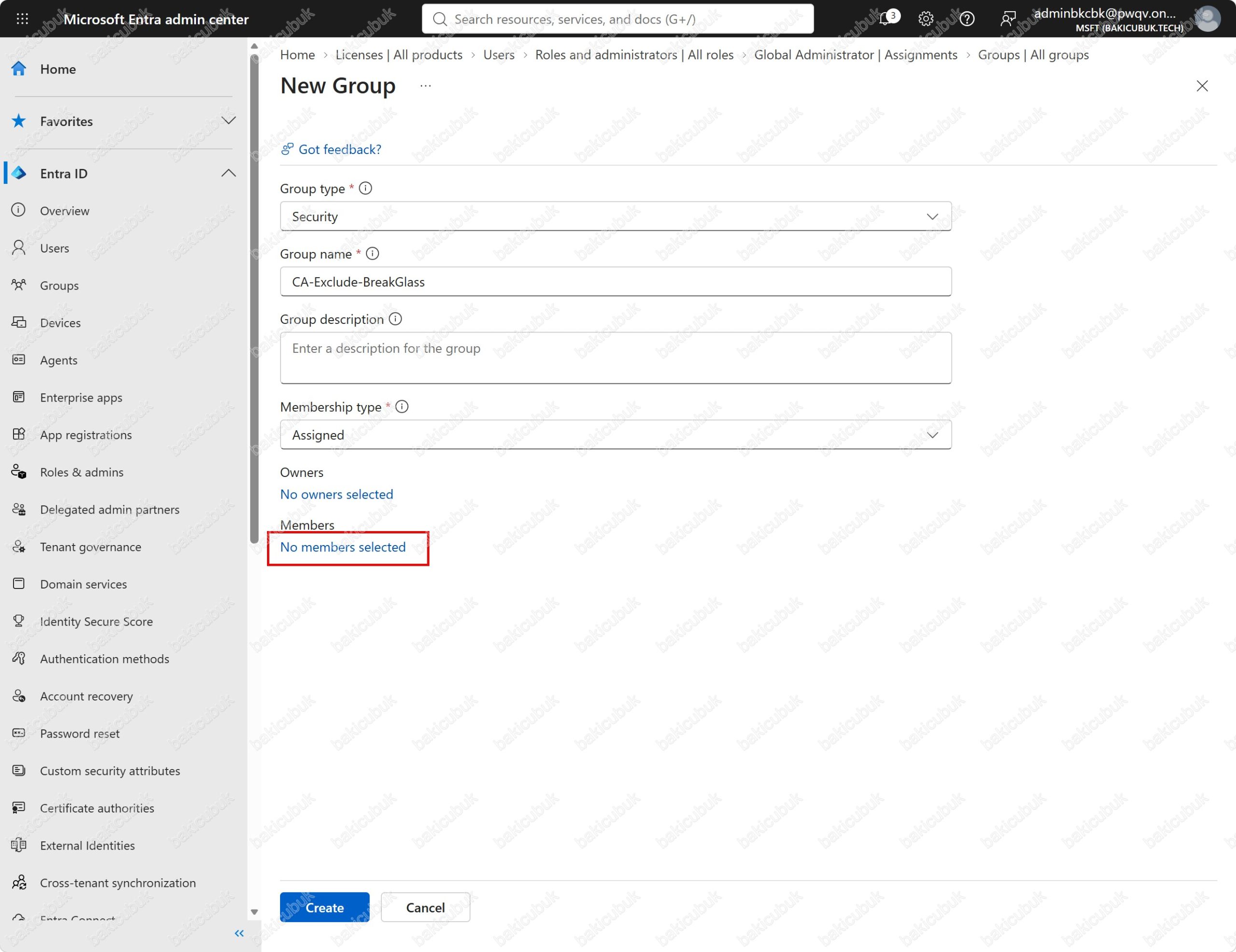This screenshot has height=952, width=1236.
Task: Open the settings gear icon
Action: (x=925, y=19)
